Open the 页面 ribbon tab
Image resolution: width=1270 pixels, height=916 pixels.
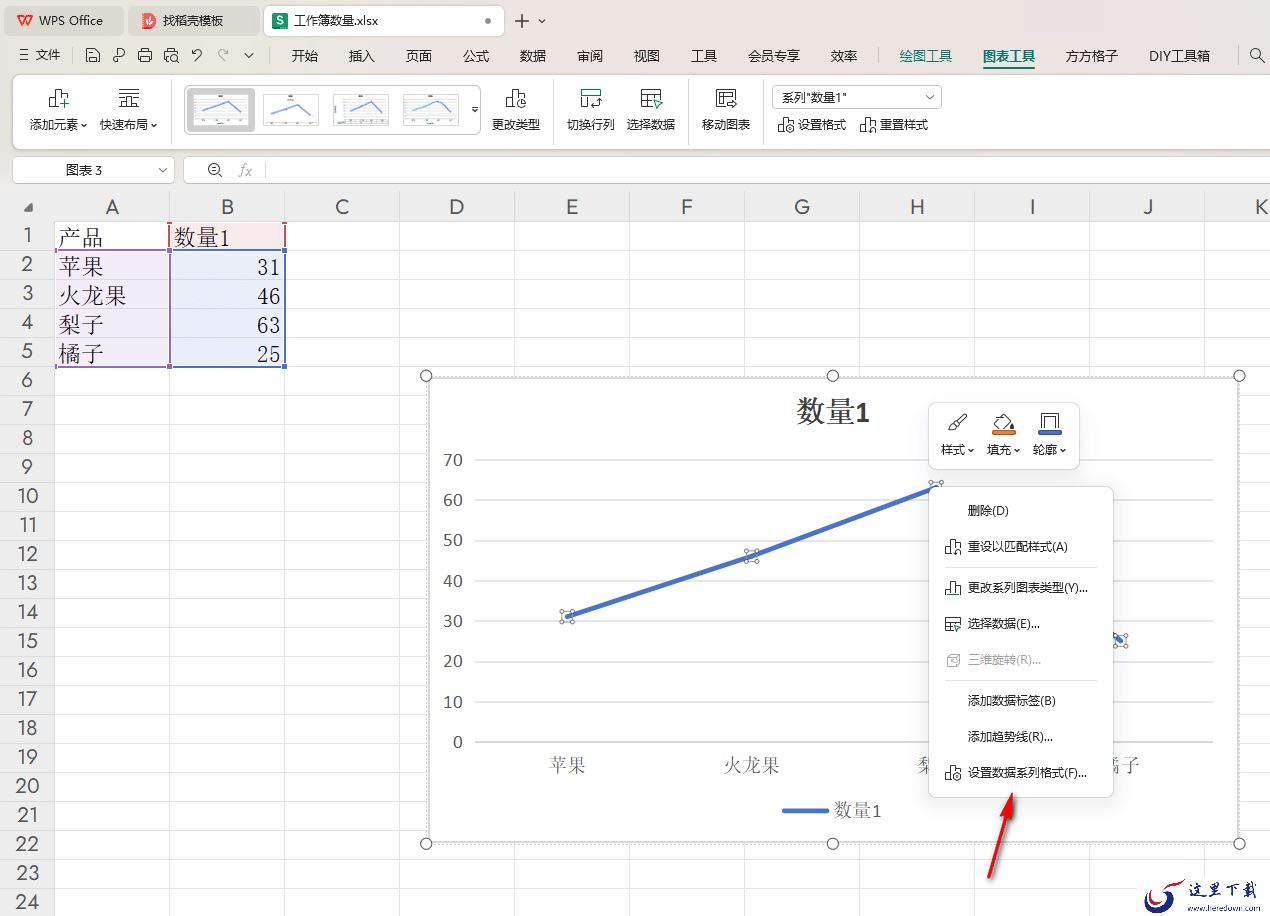pos(418,56)
